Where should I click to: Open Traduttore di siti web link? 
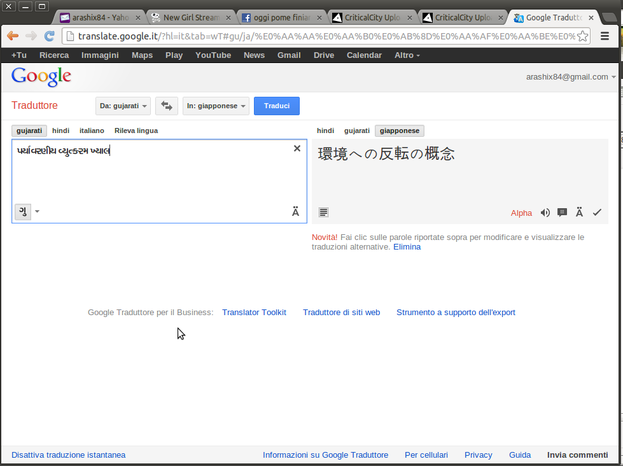tap(341, 312)
